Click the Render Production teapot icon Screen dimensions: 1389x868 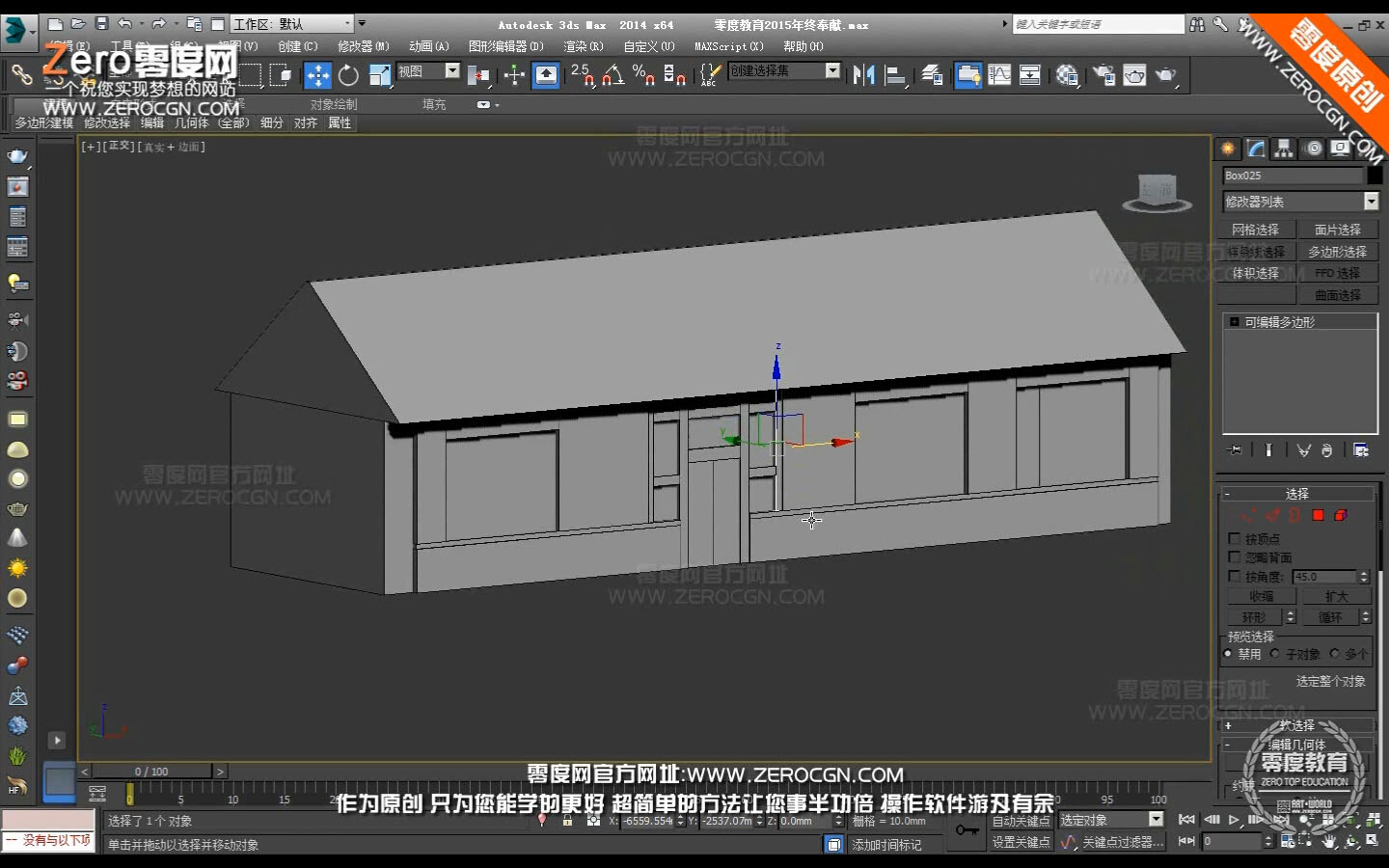point(1166,75)
